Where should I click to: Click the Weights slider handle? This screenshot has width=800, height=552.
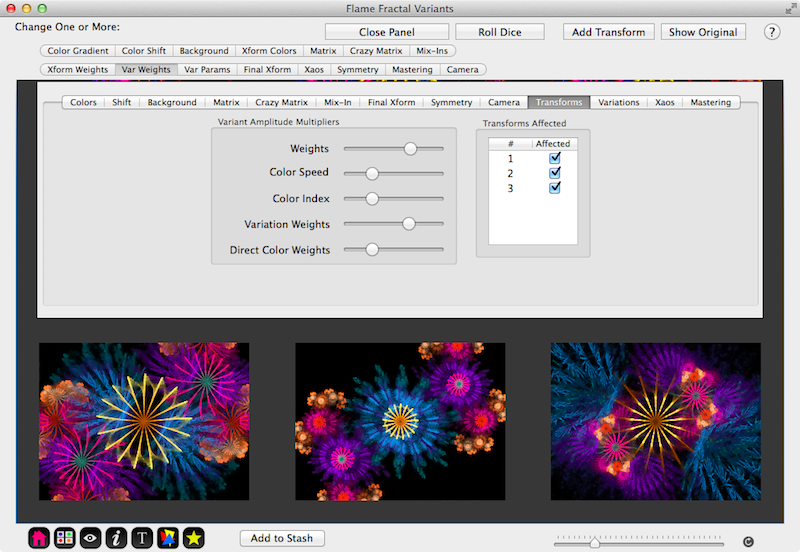click(x=410, y=148)
